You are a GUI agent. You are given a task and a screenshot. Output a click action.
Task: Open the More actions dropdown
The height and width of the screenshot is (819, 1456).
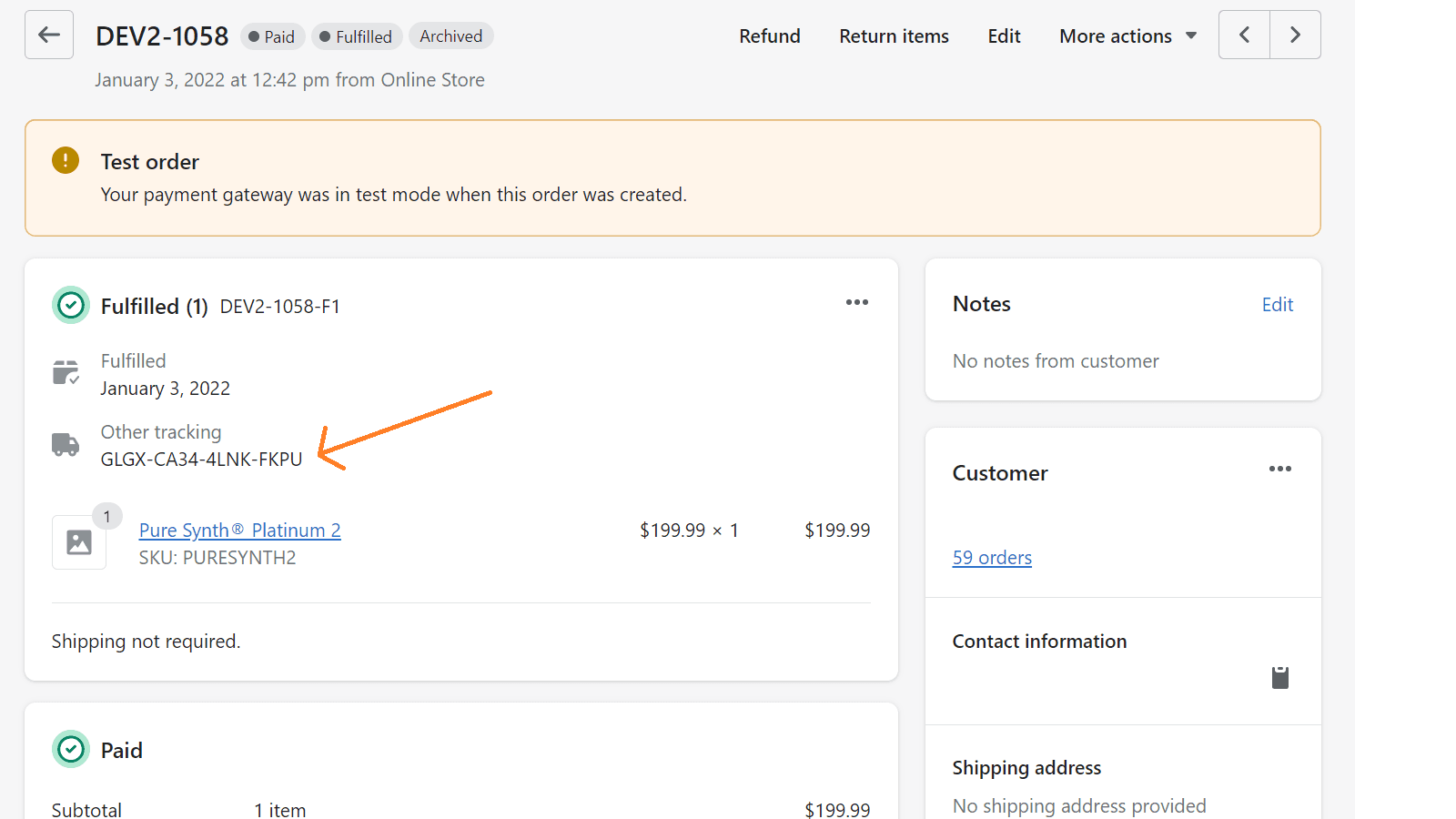(1127, 35)
